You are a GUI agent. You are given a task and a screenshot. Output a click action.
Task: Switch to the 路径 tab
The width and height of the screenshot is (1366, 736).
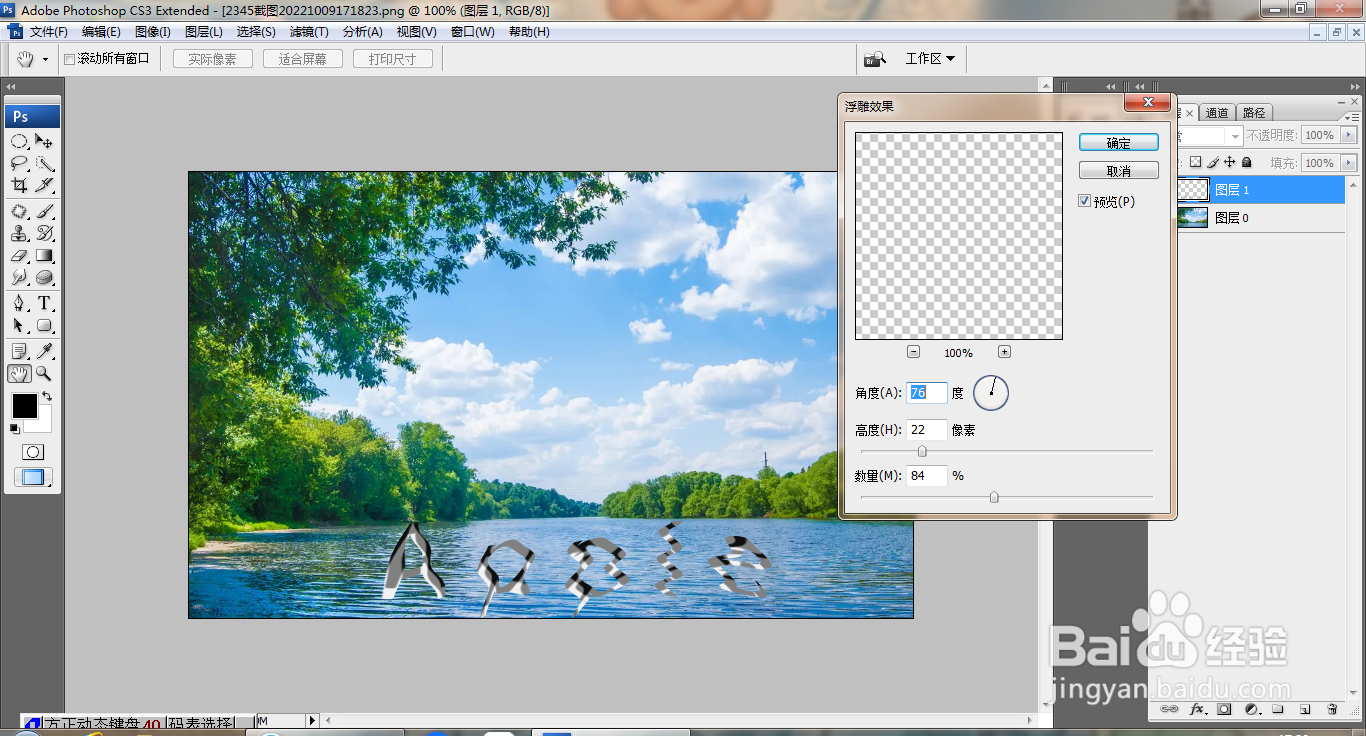(1252, 113)
